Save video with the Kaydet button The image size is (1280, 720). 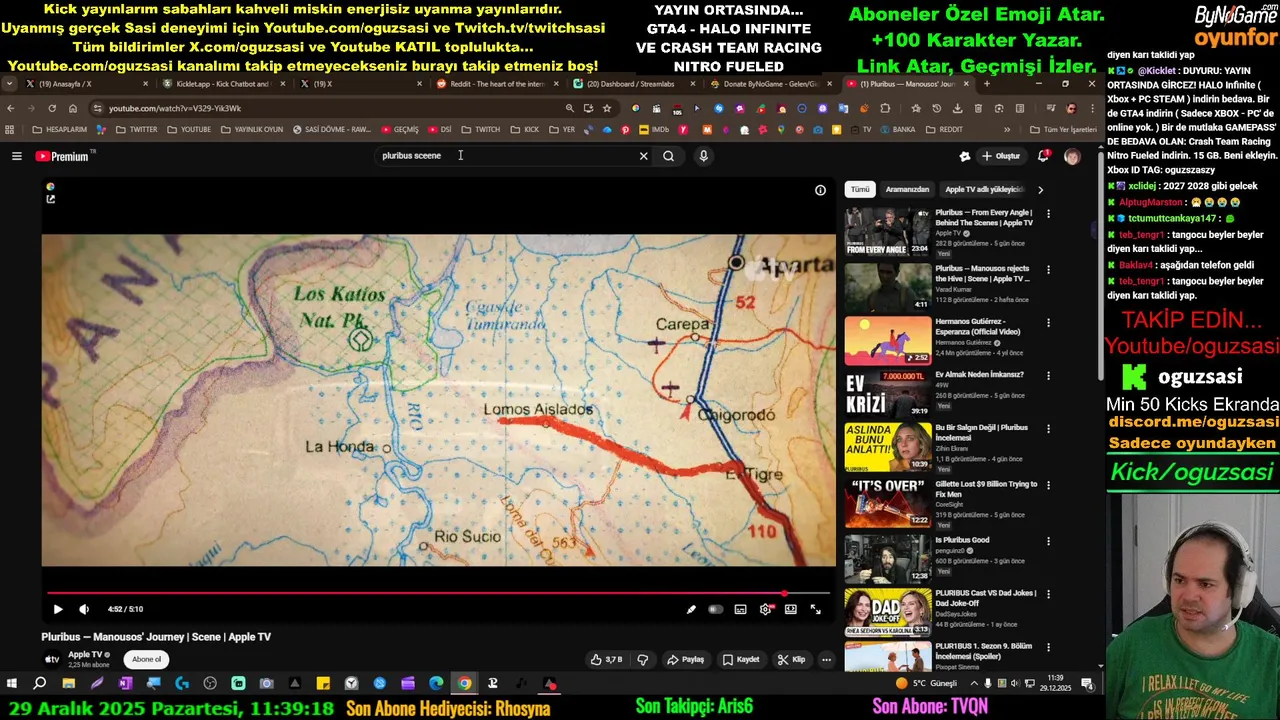(741, 660)
